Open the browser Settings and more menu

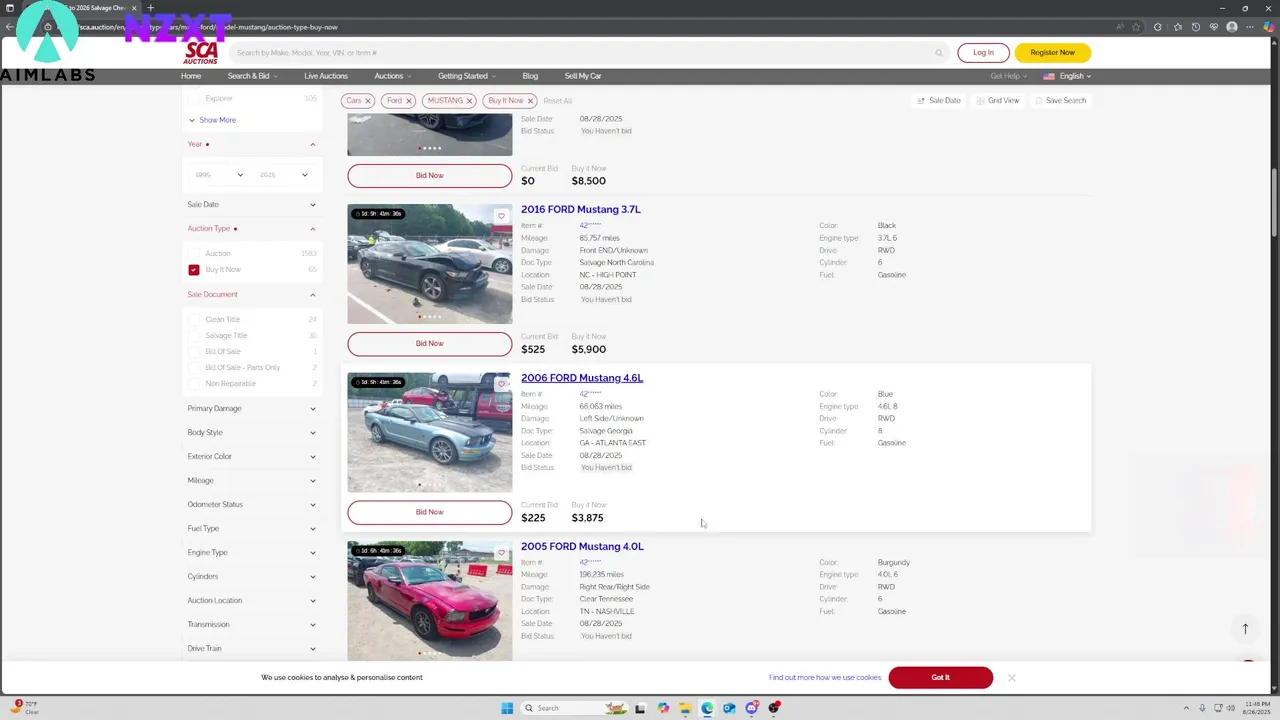click(1251, 27)
